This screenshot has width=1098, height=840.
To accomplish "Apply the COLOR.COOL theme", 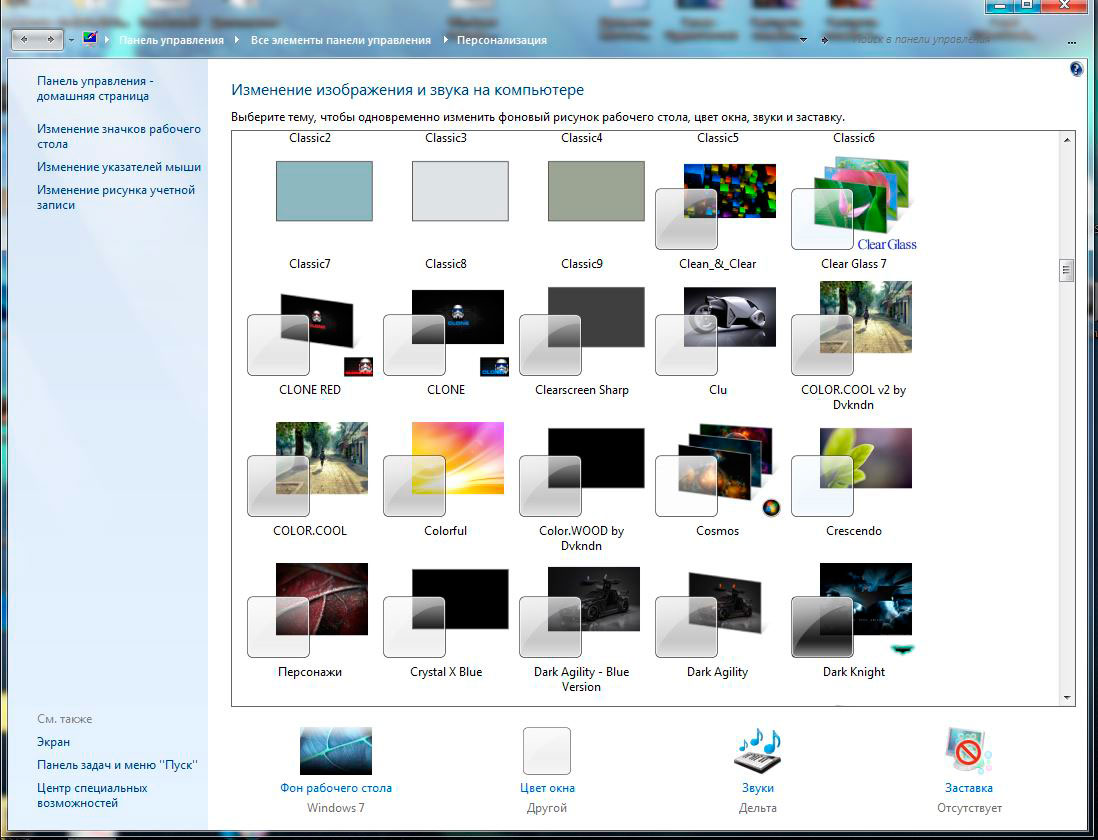I will click(308, 470).
